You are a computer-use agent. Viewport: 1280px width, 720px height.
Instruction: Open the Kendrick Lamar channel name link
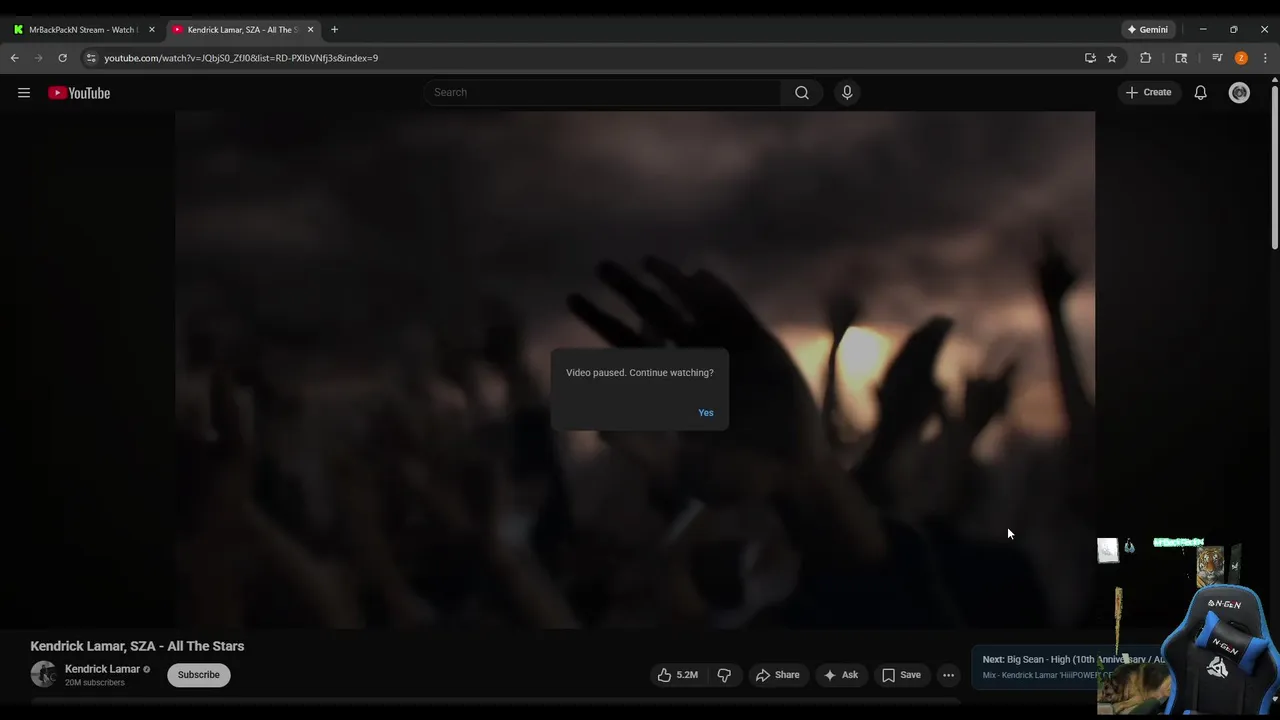click(102, 669)
